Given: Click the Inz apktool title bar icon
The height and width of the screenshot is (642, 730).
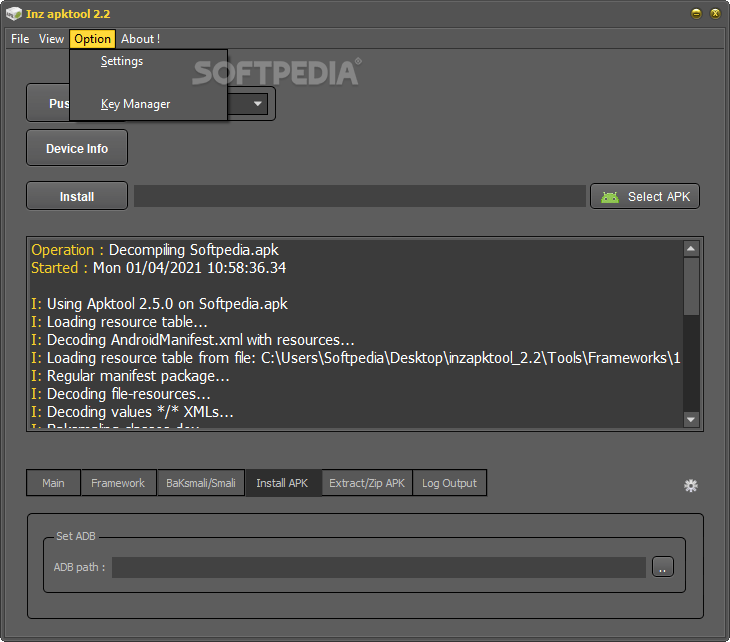Looking at the screenshot, I should pos(14,14).
